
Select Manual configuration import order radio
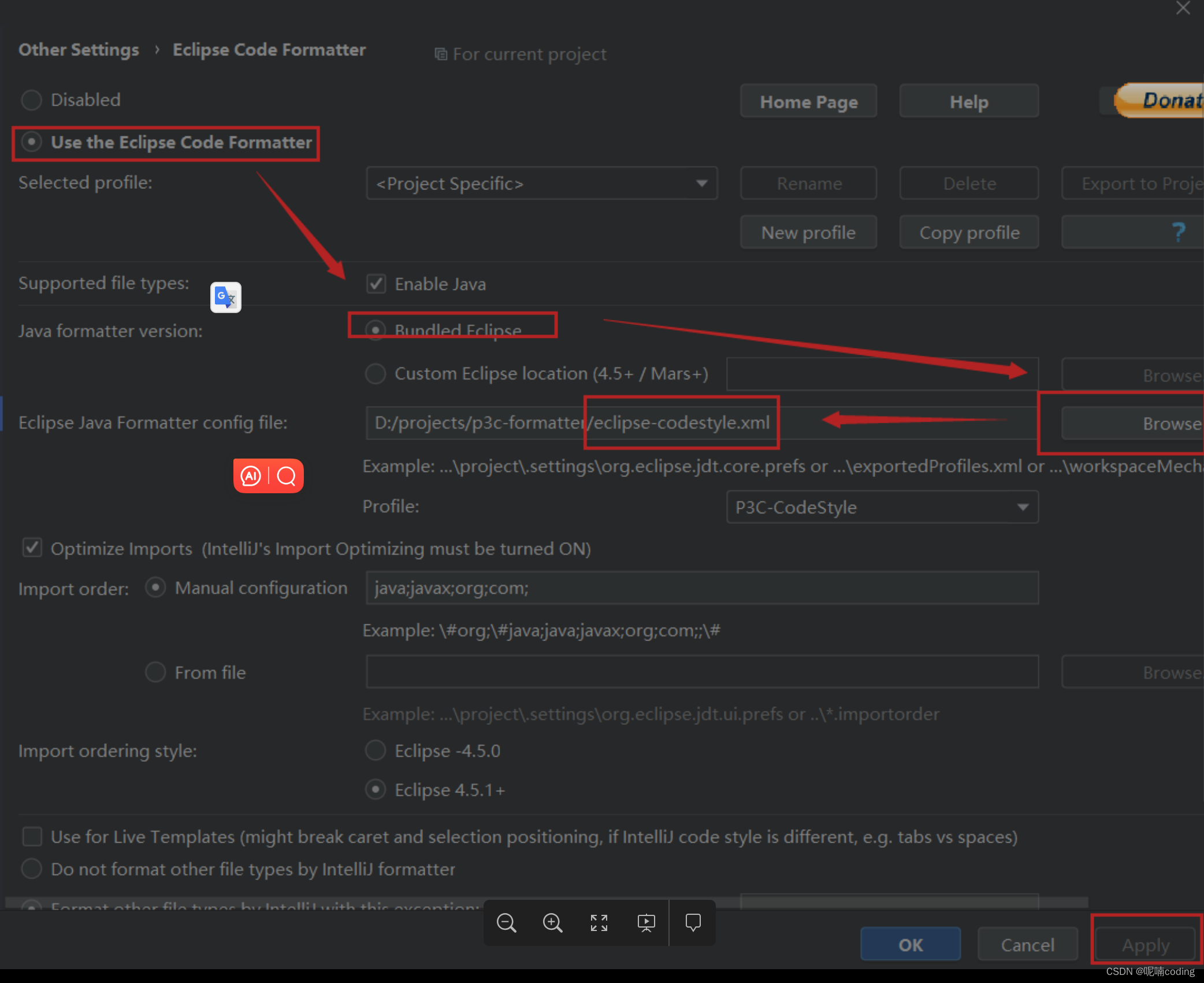click(155, 588)
